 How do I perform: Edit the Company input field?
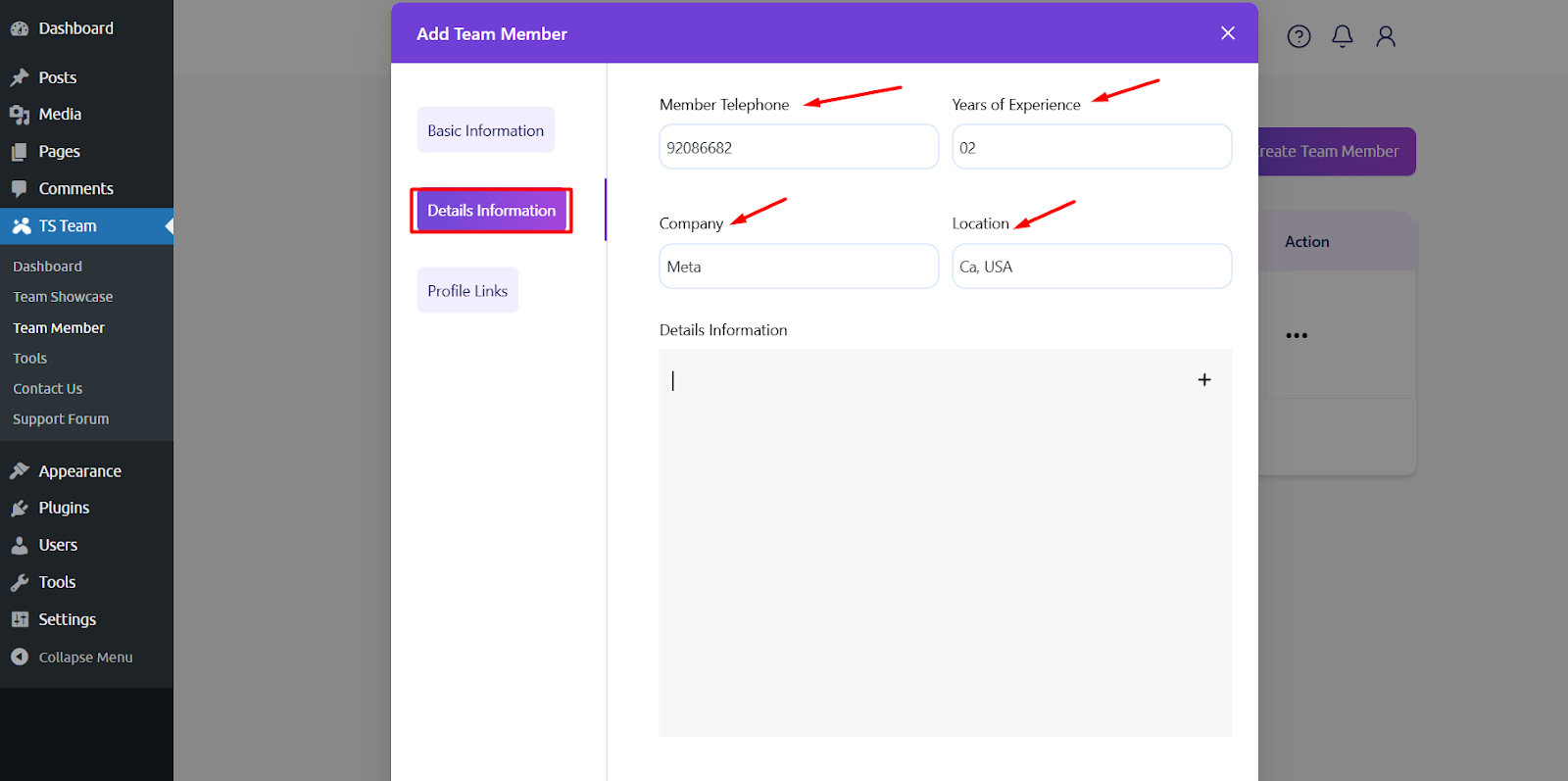pos(798,267)
